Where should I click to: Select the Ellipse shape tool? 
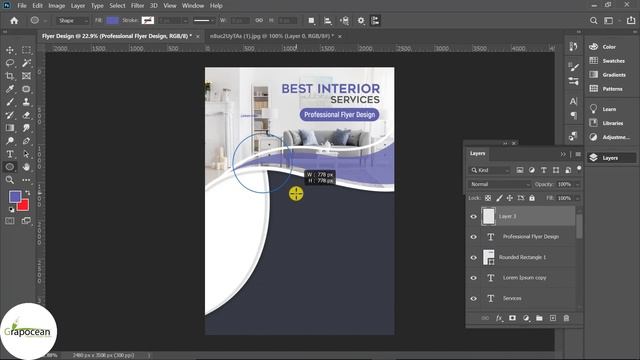click(x=10, y=167)
